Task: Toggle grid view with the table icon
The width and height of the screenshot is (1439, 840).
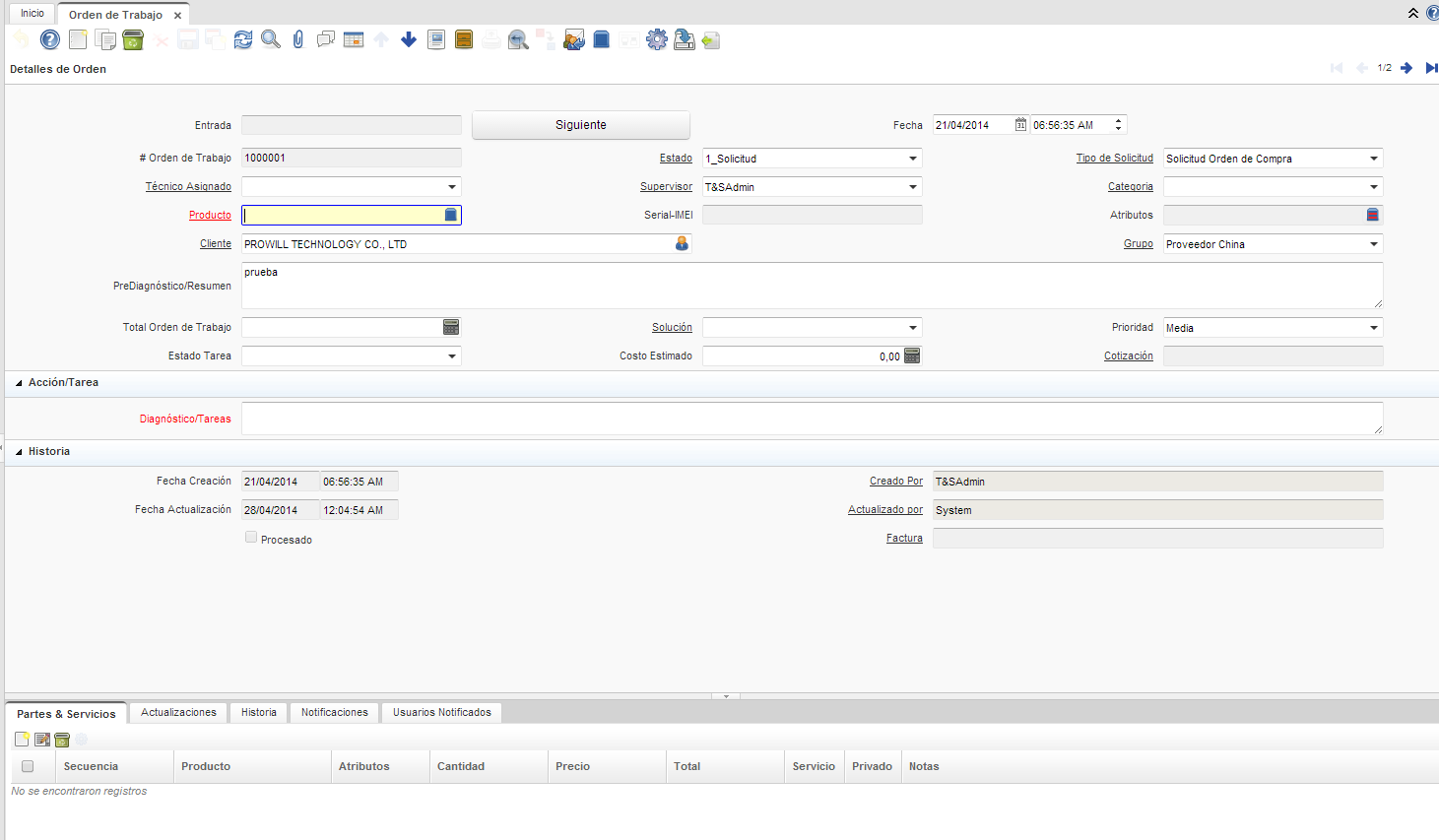Action: (x=354, y=39)
